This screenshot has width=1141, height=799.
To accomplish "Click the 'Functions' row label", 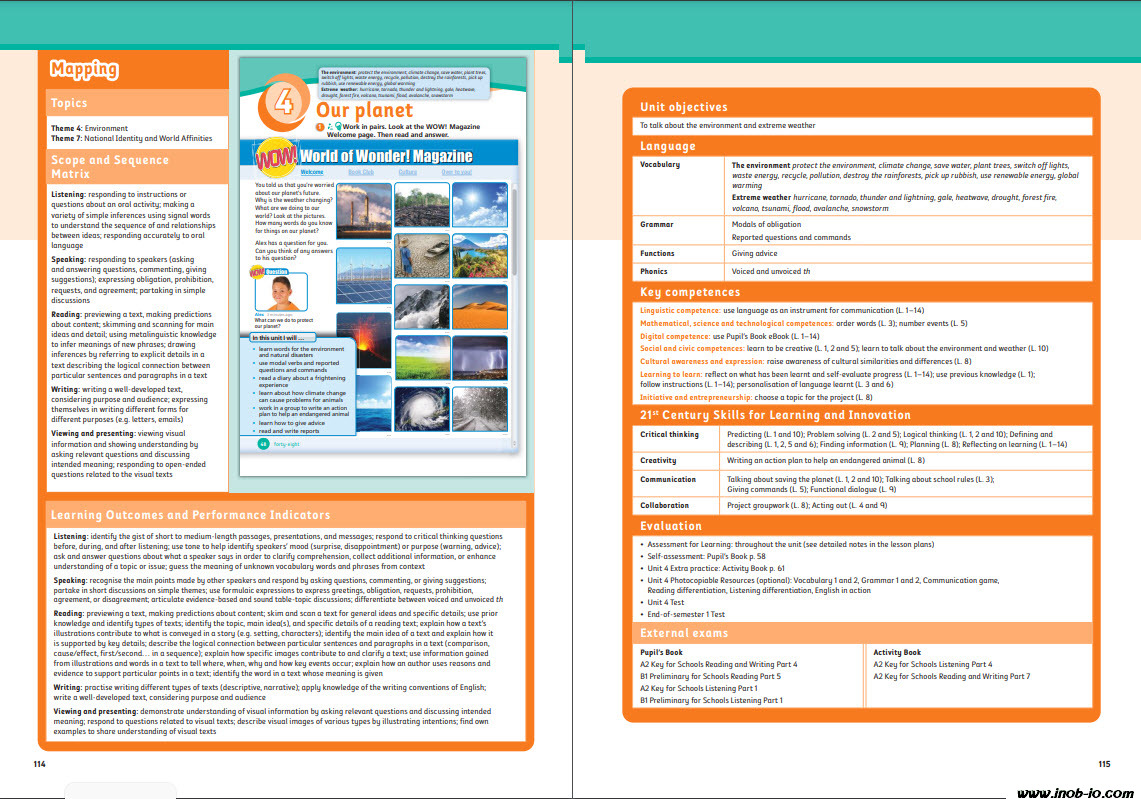I will coord(657,253).
